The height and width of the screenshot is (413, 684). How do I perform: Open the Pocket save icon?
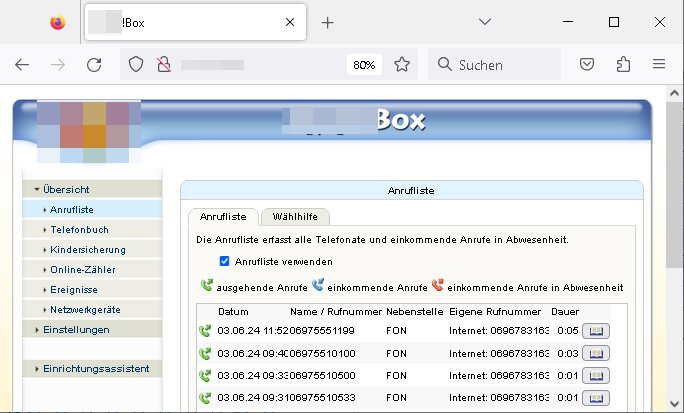(x=589, y=64)
